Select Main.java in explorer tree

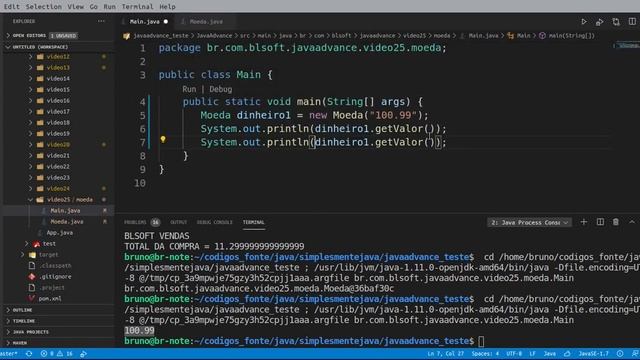[x=59, y=211]
